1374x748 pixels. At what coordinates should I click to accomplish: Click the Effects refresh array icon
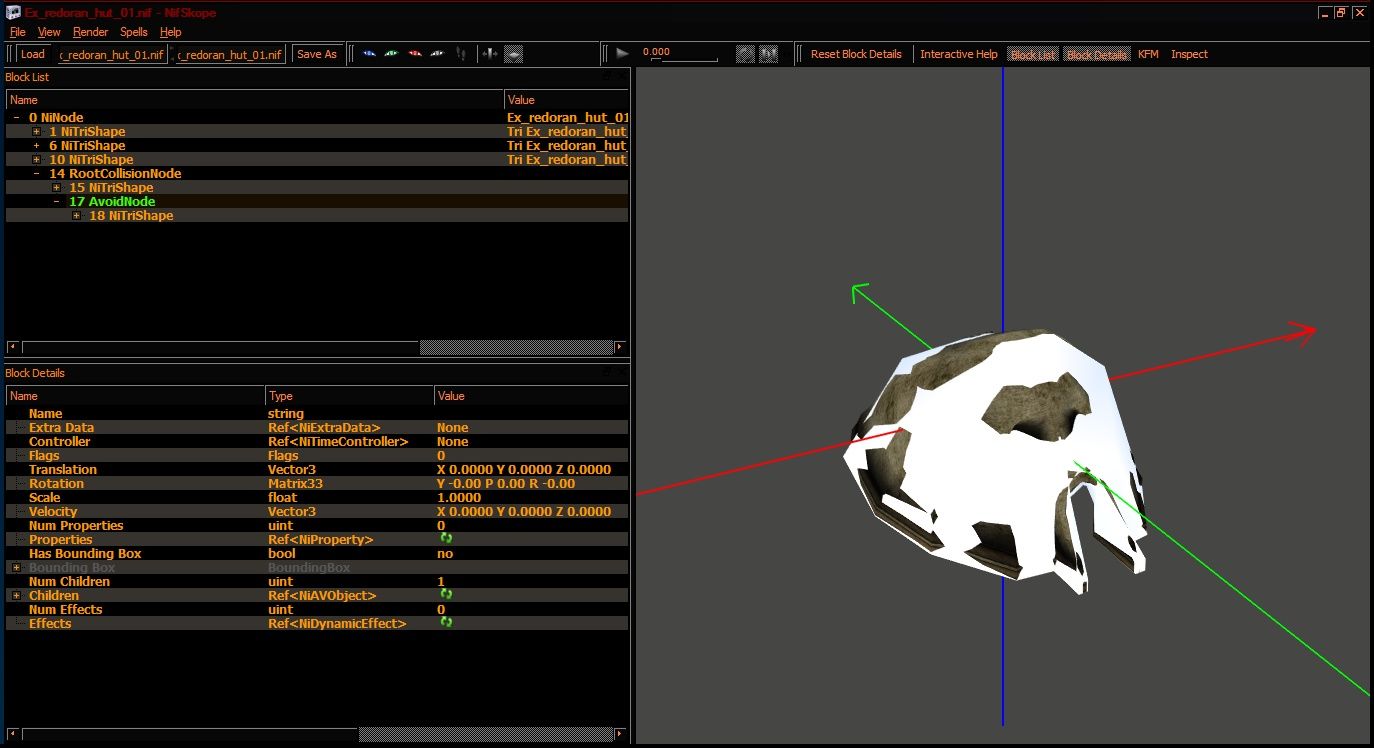(446, 623)
